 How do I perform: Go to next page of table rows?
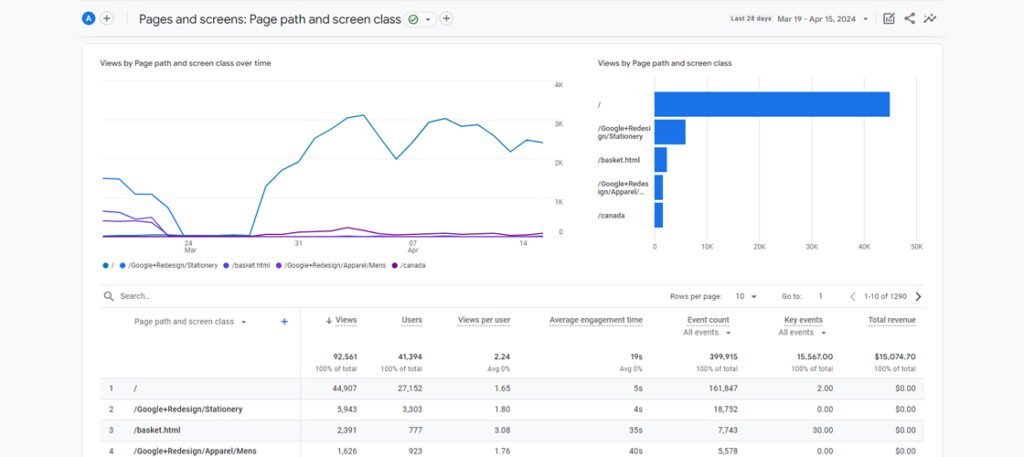point(918,296)
